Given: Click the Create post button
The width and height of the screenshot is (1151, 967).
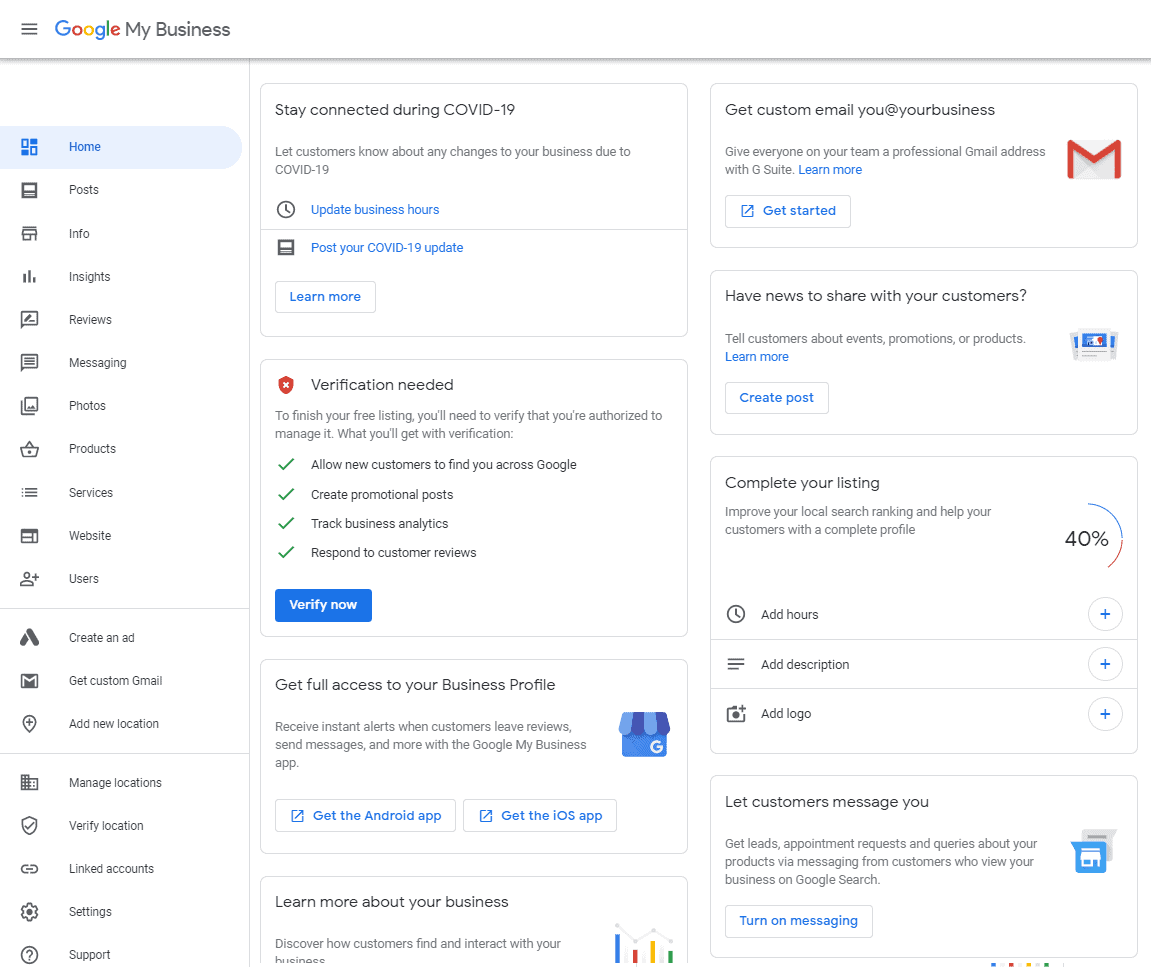Looking at the screenshot, I should 777,398.
